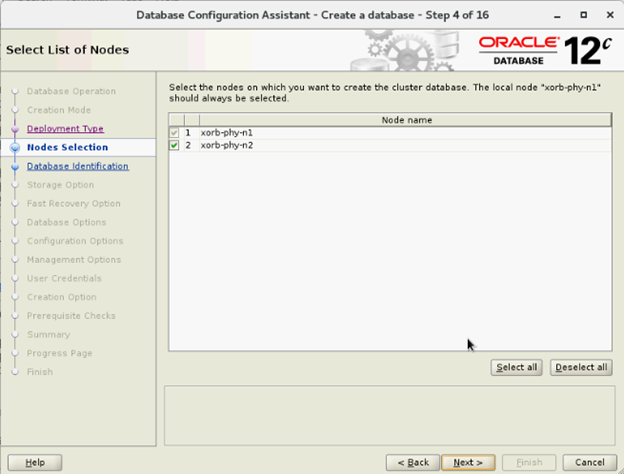Click the Deployment Type step bullet icon
The image size is (624, 474).
pos(15,129)
